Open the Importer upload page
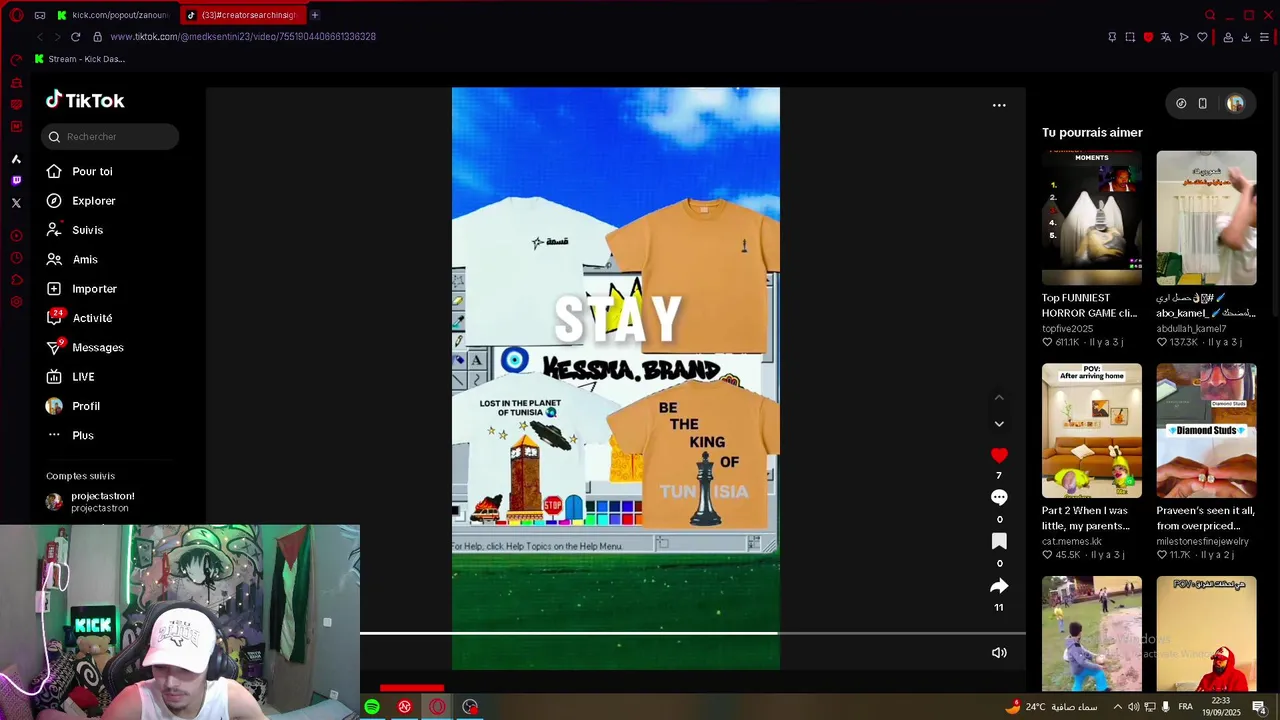The width and height of the screenshot is (1280, 720). tap(82, 289)
